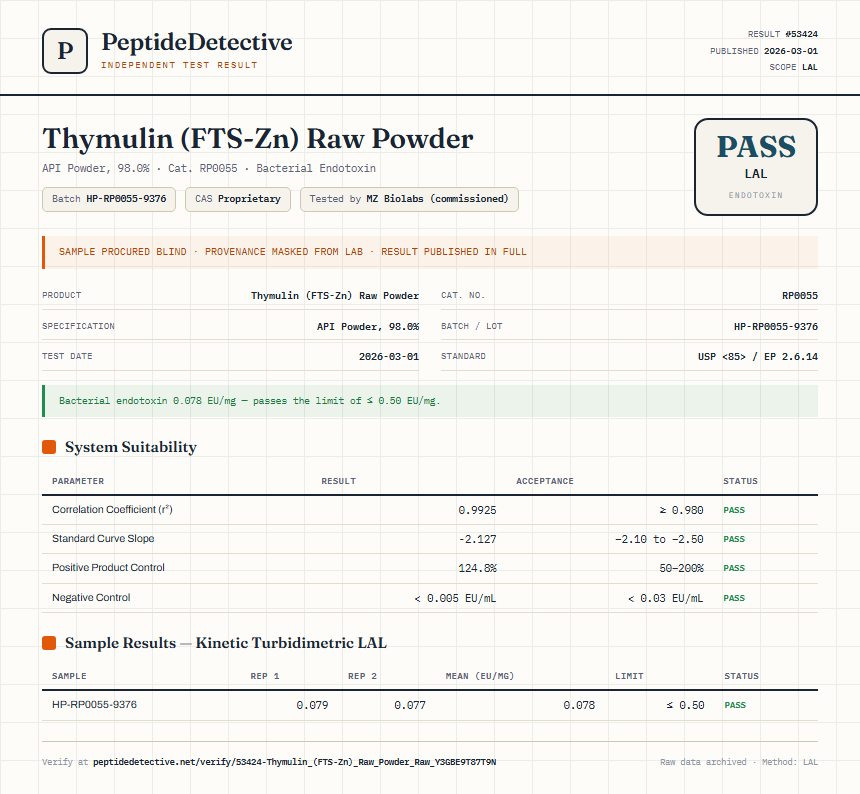Click the ACCEPTANCE column header
The image size is (860, 794).
coord(545,481)
